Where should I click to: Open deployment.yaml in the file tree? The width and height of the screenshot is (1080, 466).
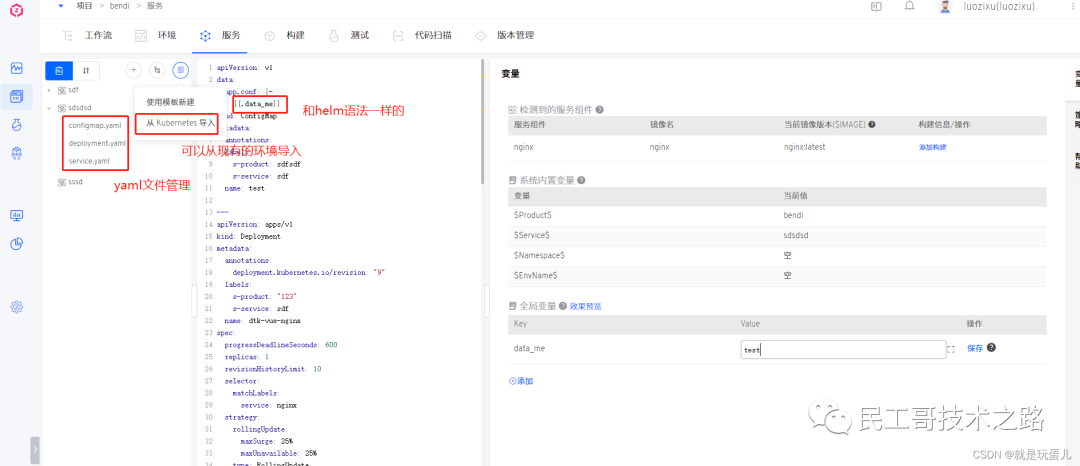pos(96,143)
